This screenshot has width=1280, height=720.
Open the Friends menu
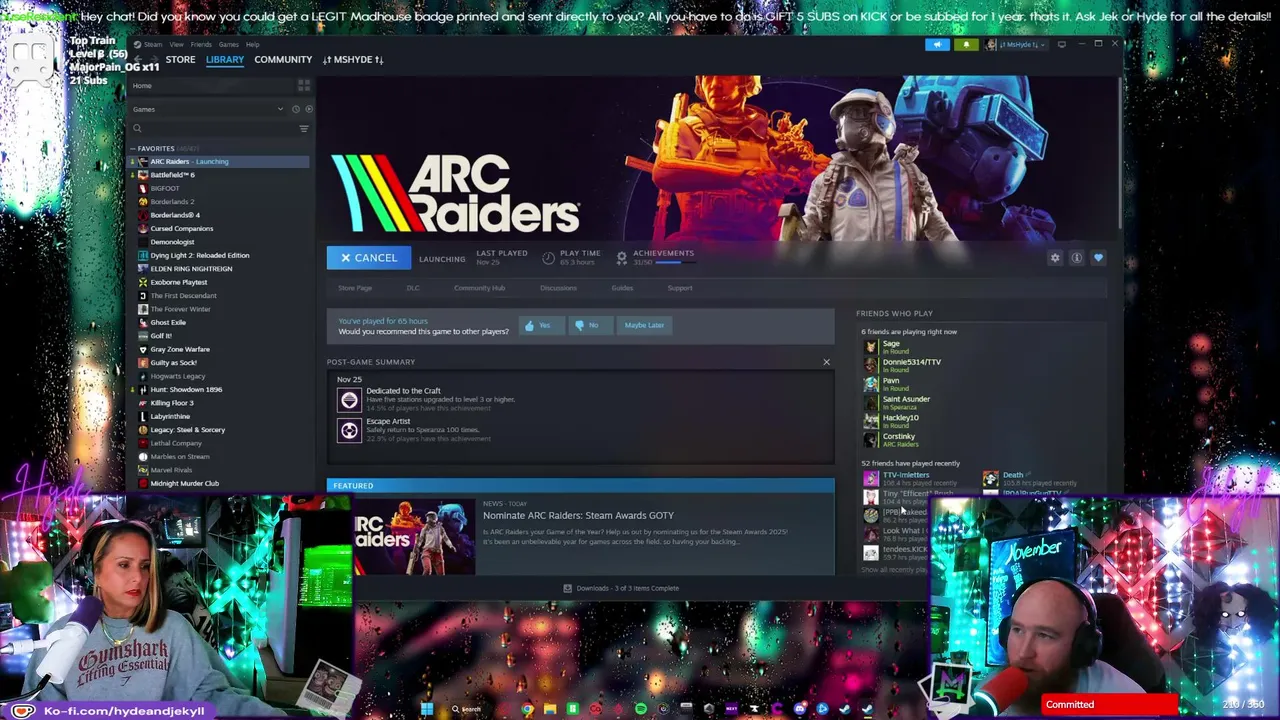tap(201, 45)
